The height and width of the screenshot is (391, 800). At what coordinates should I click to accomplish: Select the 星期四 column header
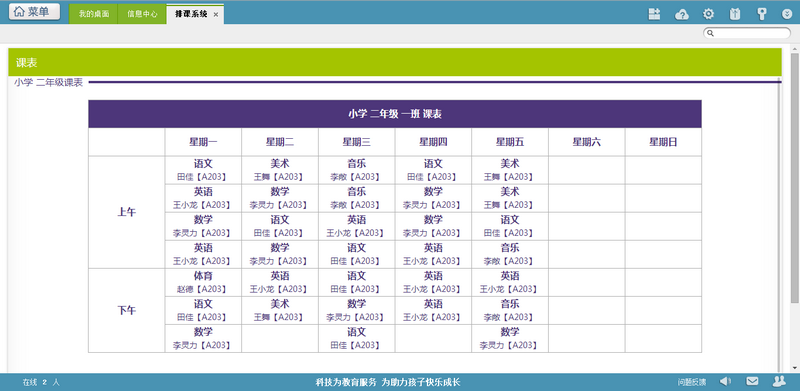click(x=433, y=142)
